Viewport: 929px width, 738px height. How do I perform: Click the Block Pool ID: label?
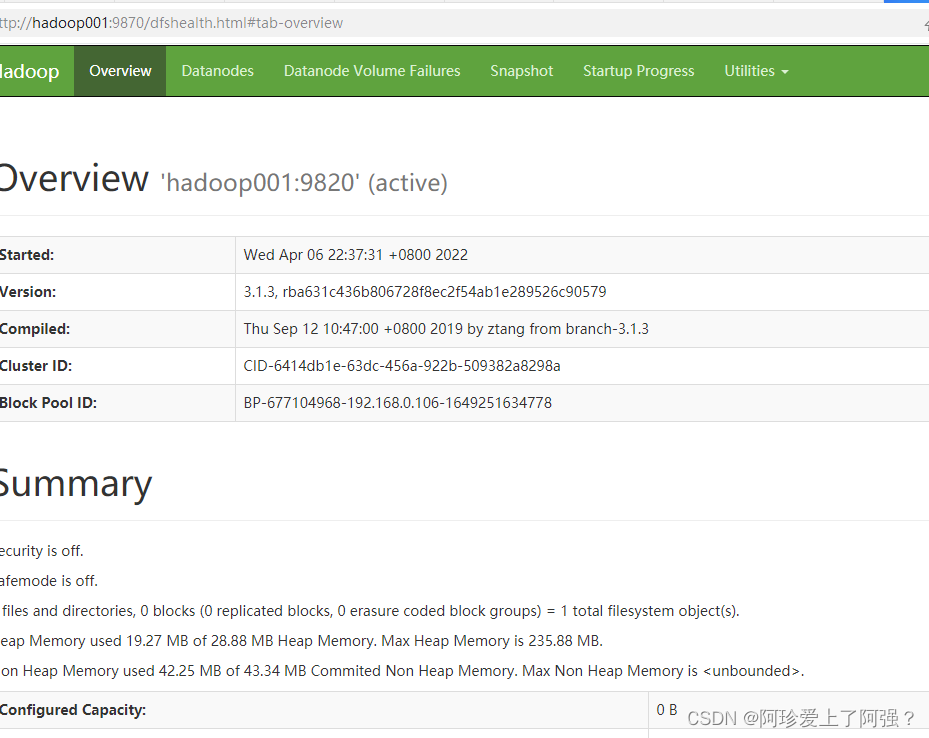(48, 403)
